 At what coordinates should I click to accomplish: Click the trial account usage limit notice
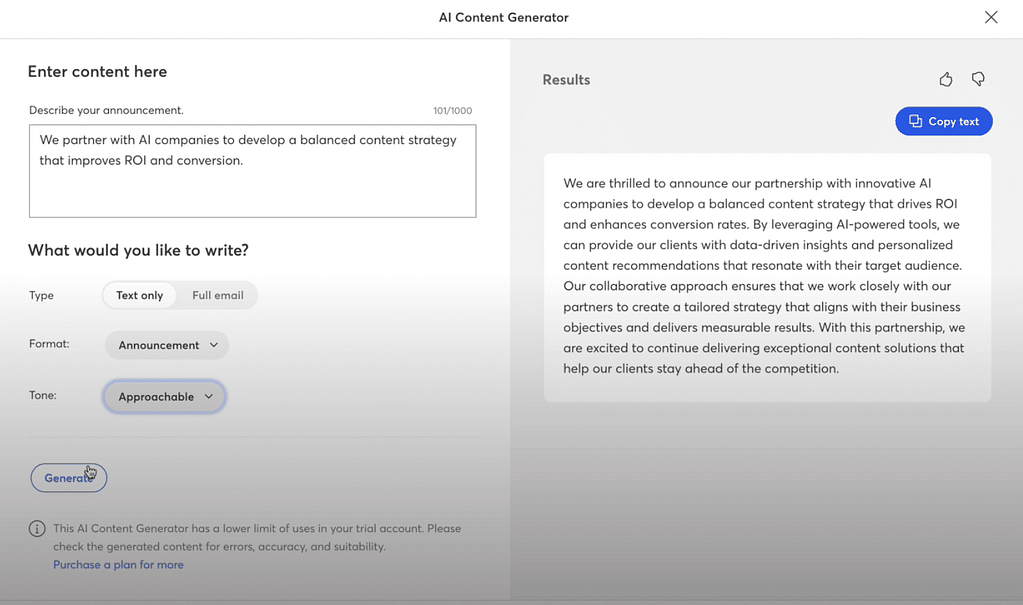(257, 537)
